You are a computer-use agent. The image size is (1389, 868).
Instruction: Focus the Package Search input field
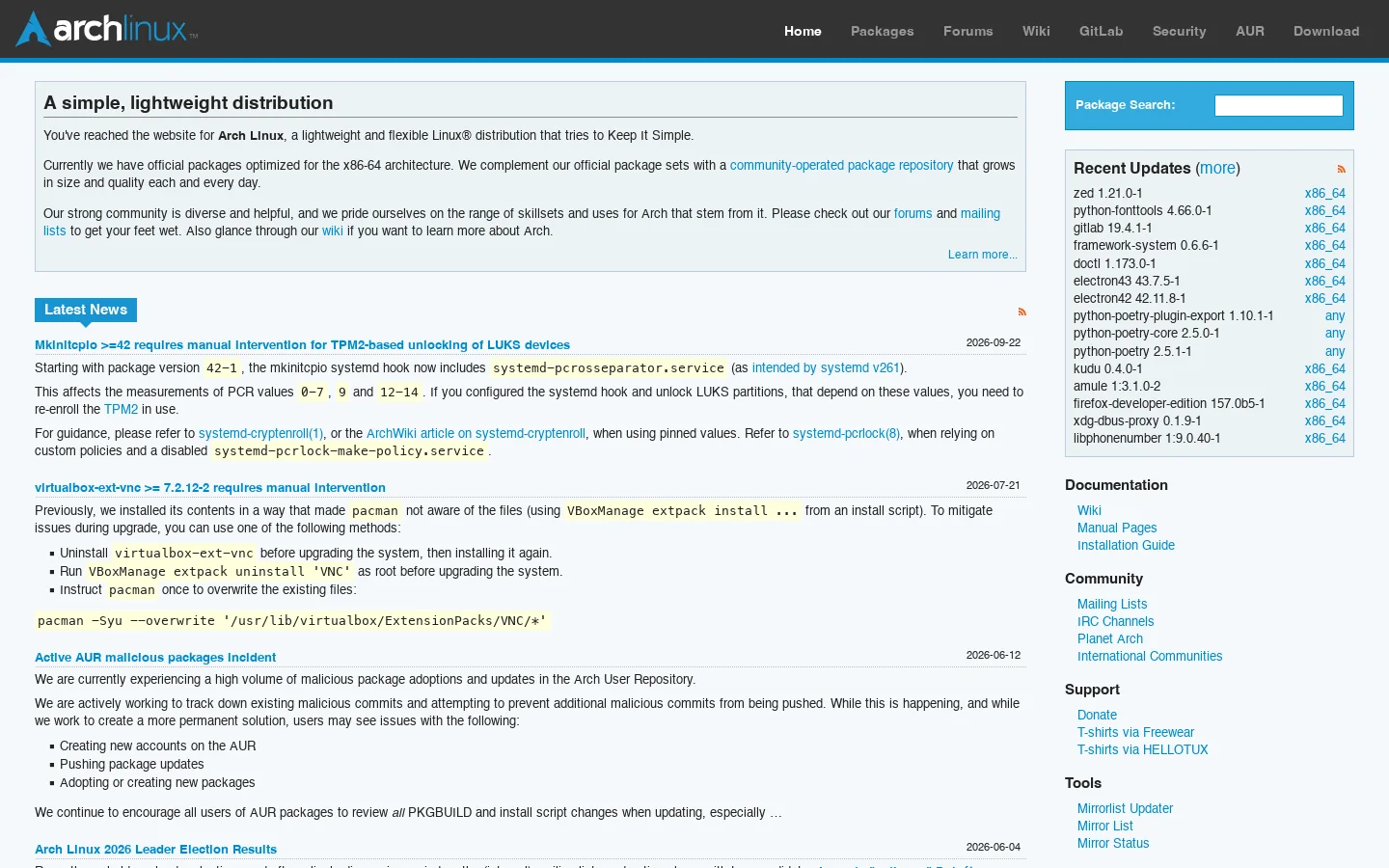[1278, 105]
